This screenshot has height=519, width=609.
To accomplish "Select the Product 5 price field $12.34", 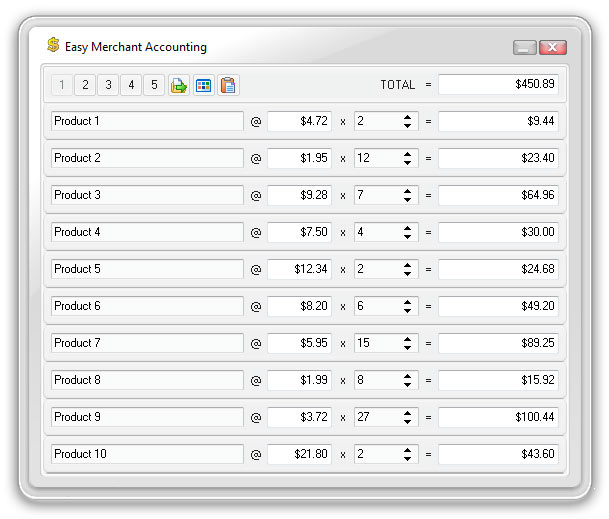I will click(x=299, y=269).
